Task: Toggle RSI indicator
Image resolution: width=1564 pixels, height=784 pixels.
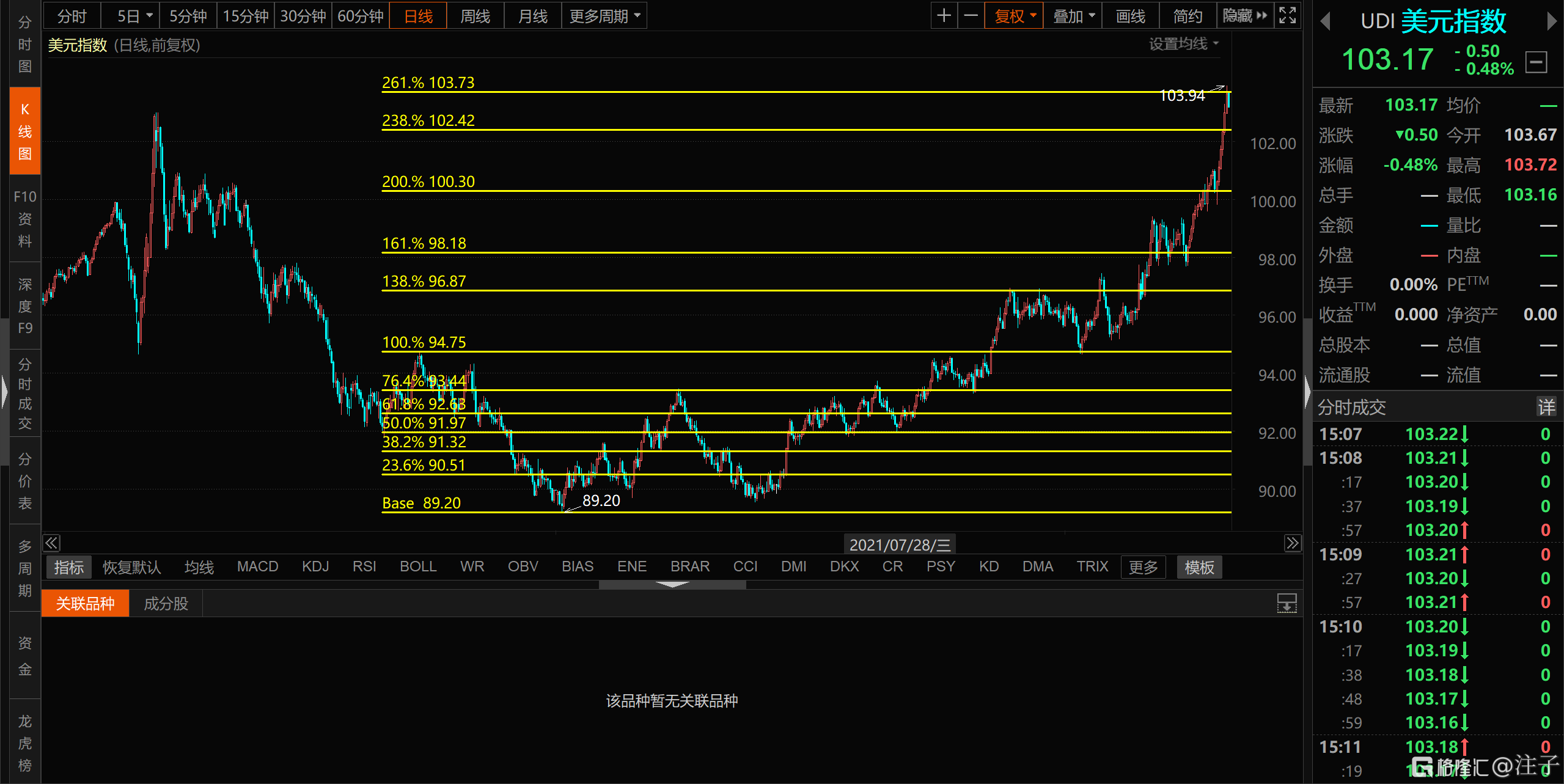Action: tap(364, 566)
